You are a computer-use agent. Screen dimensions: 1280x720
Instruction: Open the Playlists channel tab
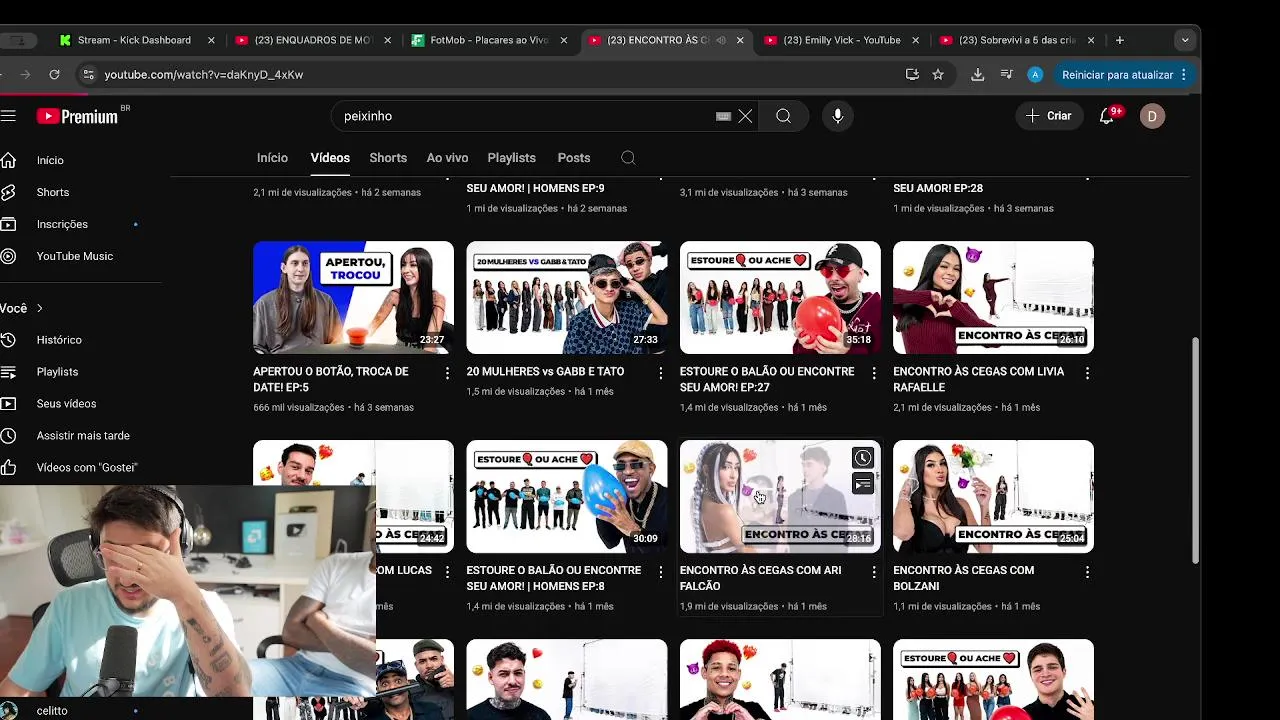511,158
